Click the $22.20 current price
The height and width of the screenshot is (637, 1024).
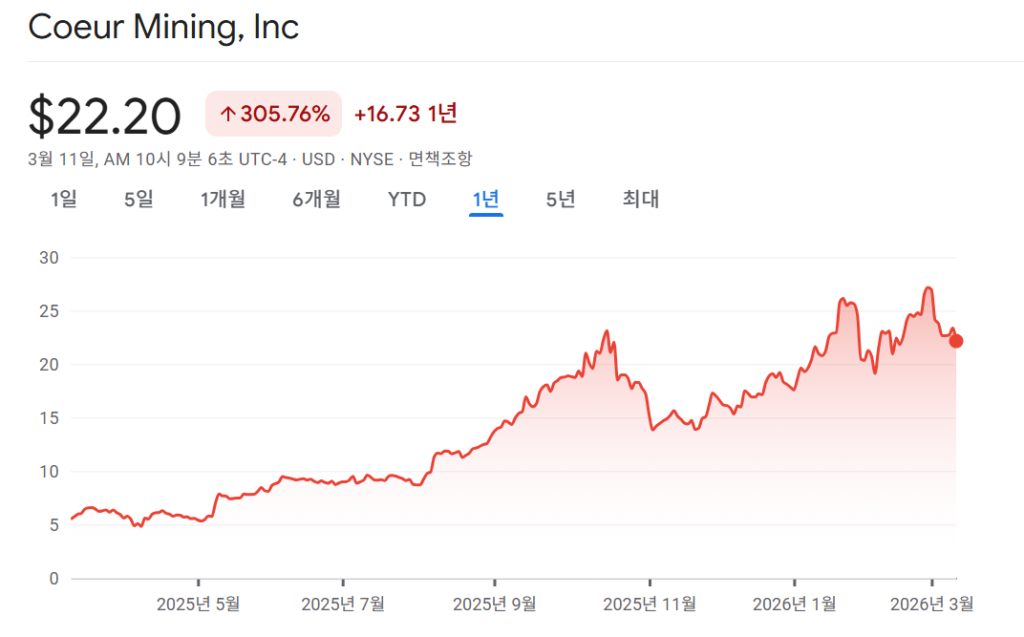(103, 114)
